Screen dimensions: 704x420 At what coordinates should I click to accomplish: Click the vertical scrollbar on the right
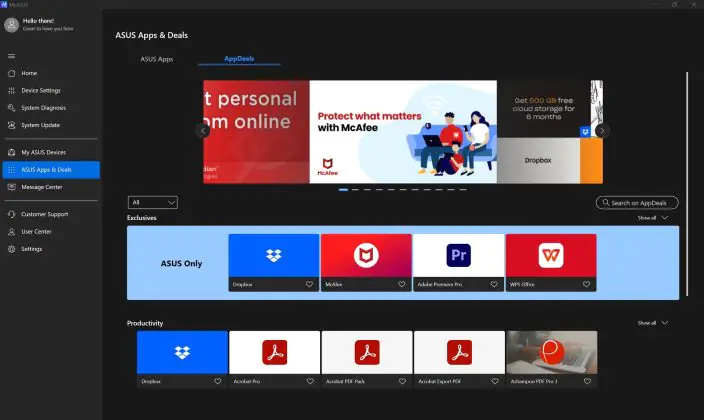[x=687, y=184]
